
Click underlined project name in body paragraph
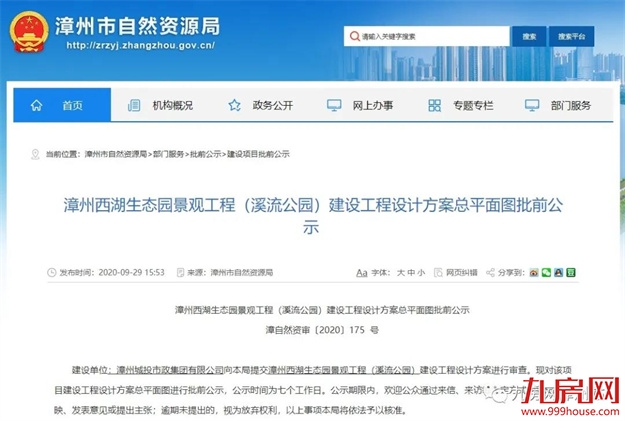coord(343,370)
